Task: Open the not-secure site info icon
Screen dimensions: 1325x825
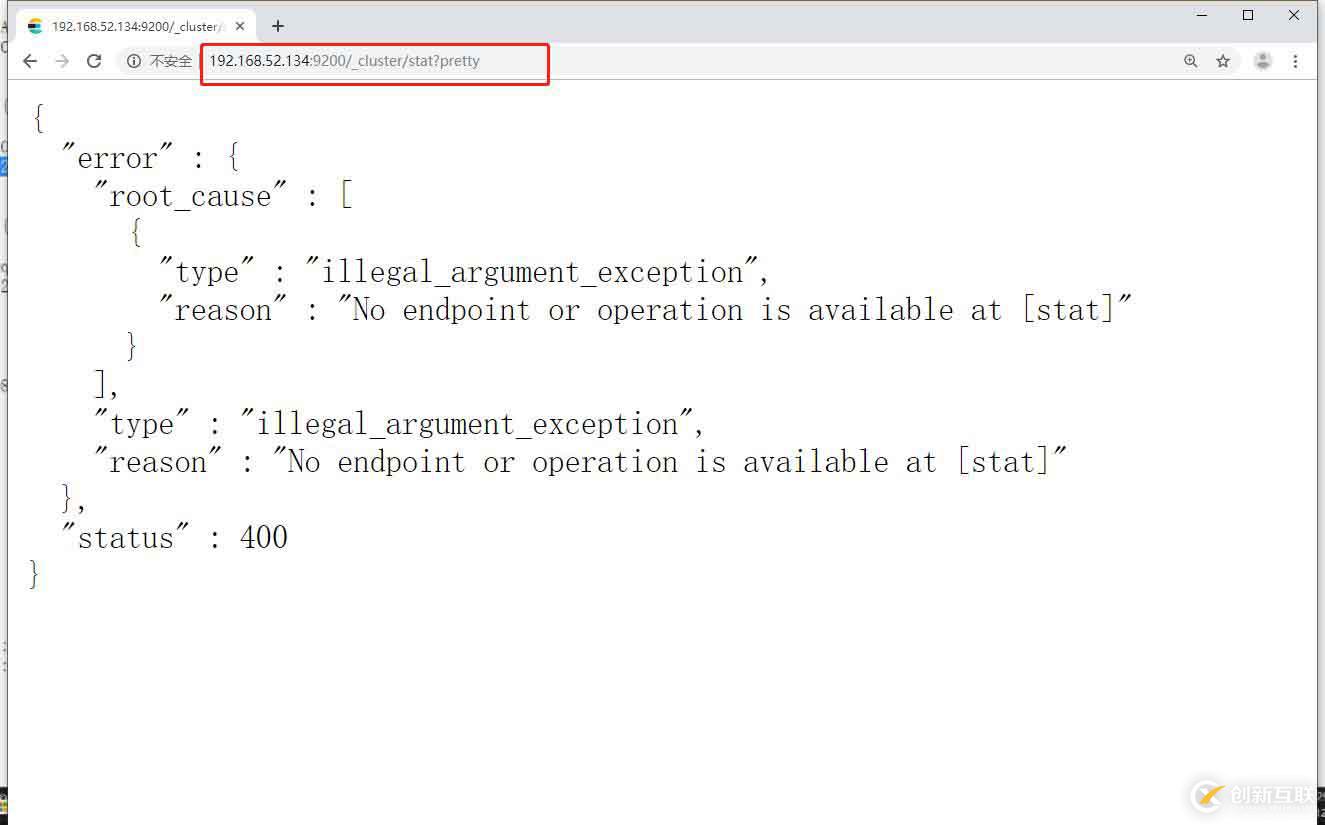Action: coord(134,61)
